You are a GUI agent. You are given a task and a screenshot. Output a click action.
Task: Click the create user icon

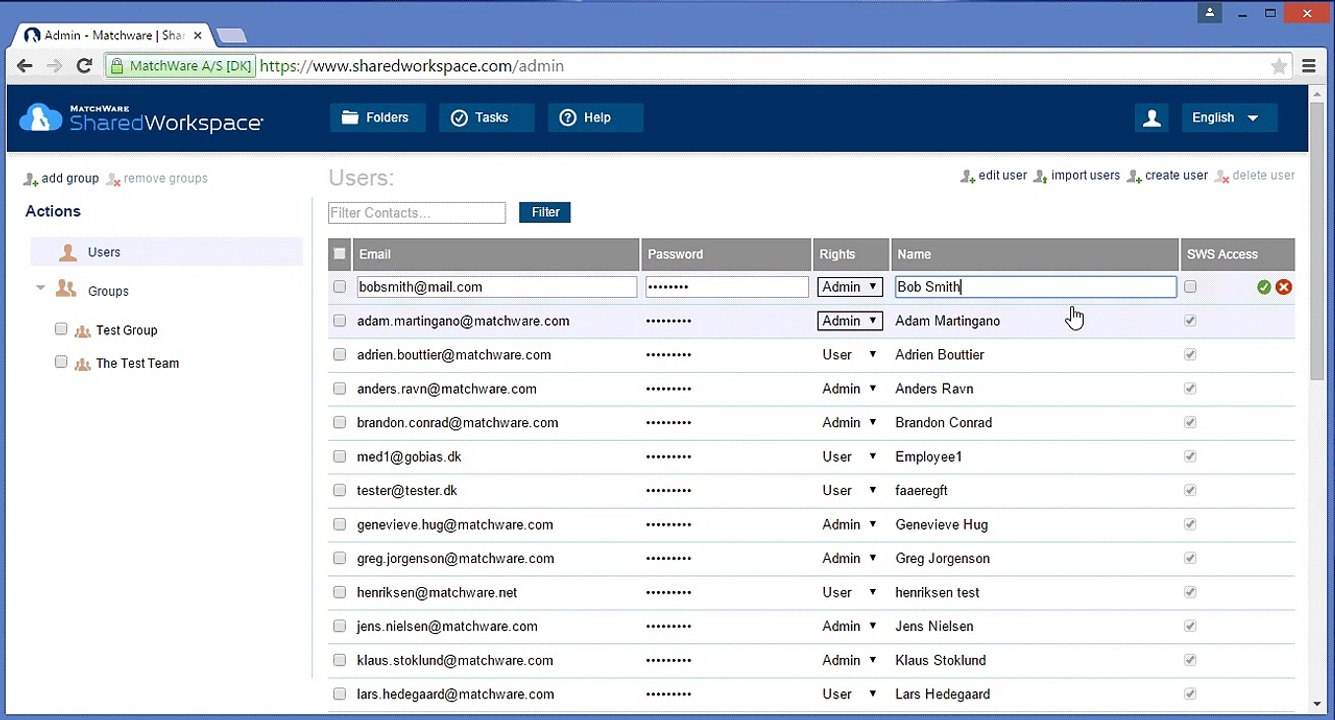point(1134,176)
